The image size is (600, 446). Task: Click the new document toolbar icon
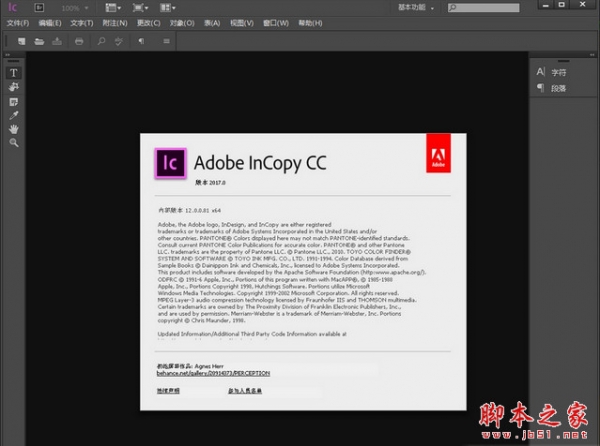(21, 41)
